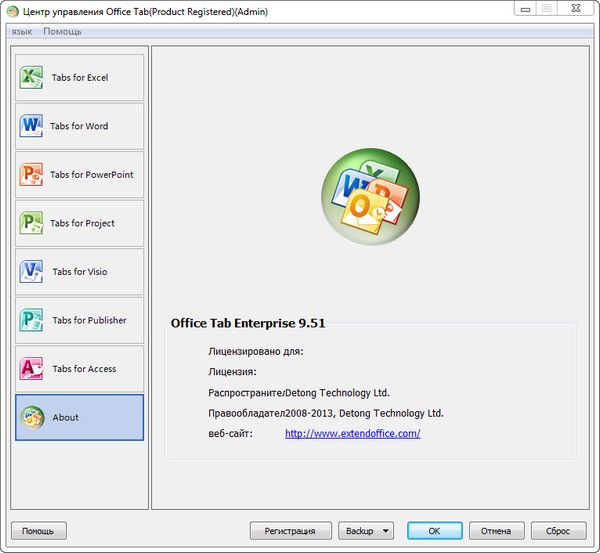Image resolution: width=600 pixels, height=553 pixels.
Task: Close the Office Tab window
Action: click(x=576, y=8)
